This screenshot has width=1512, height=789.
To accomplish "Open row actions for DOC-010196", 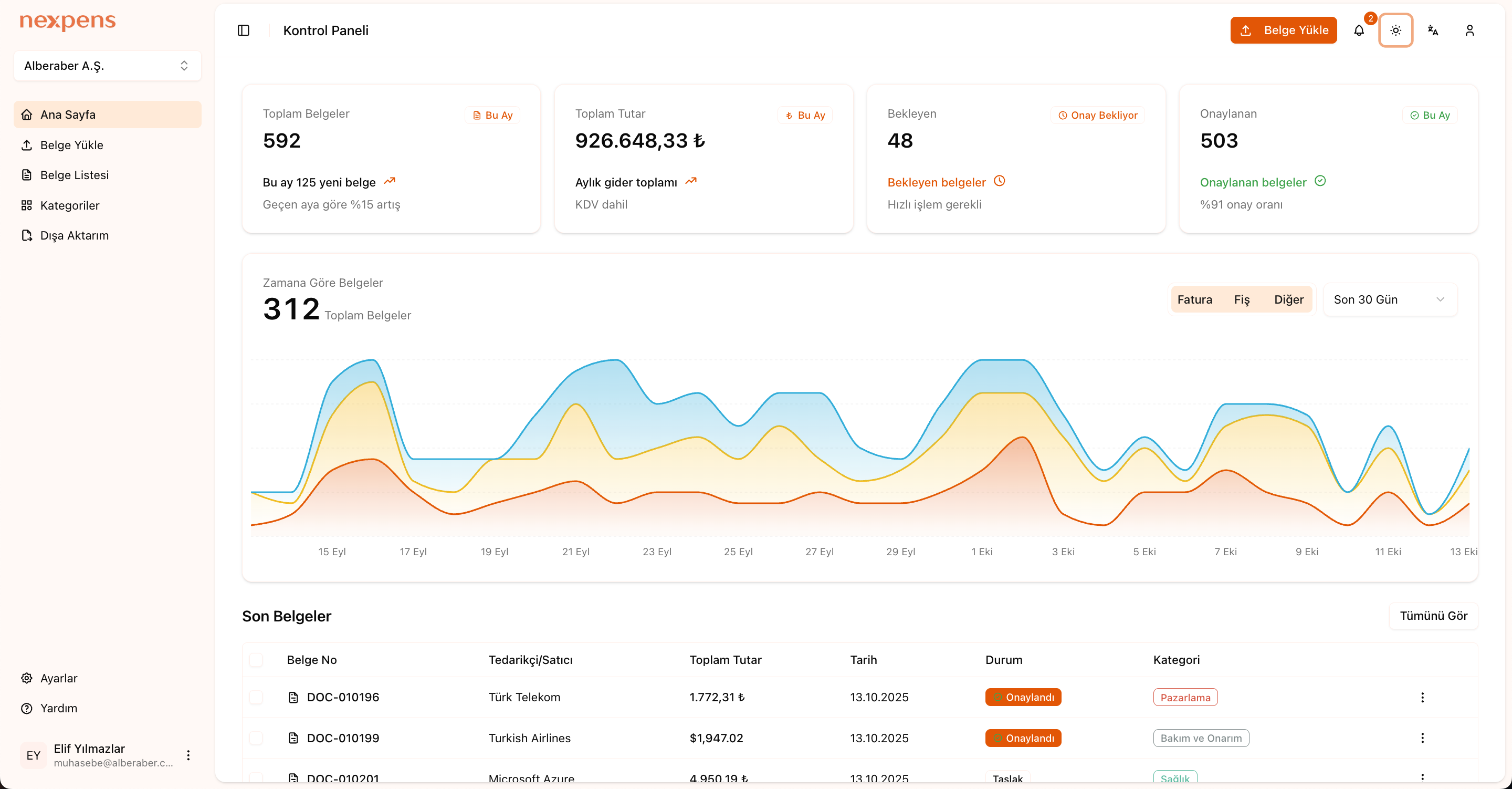I will 1422,698.
